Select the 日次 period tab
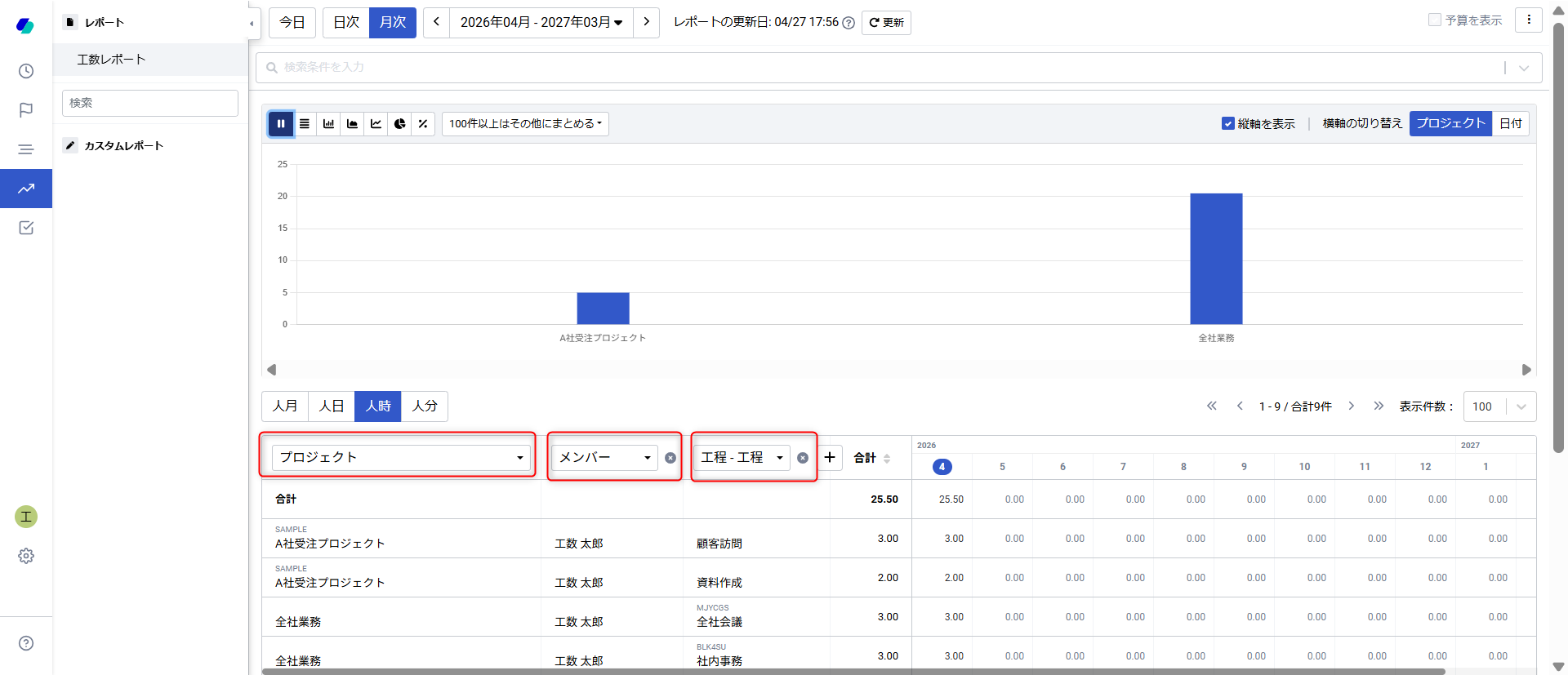 click(x=346, y=22)
